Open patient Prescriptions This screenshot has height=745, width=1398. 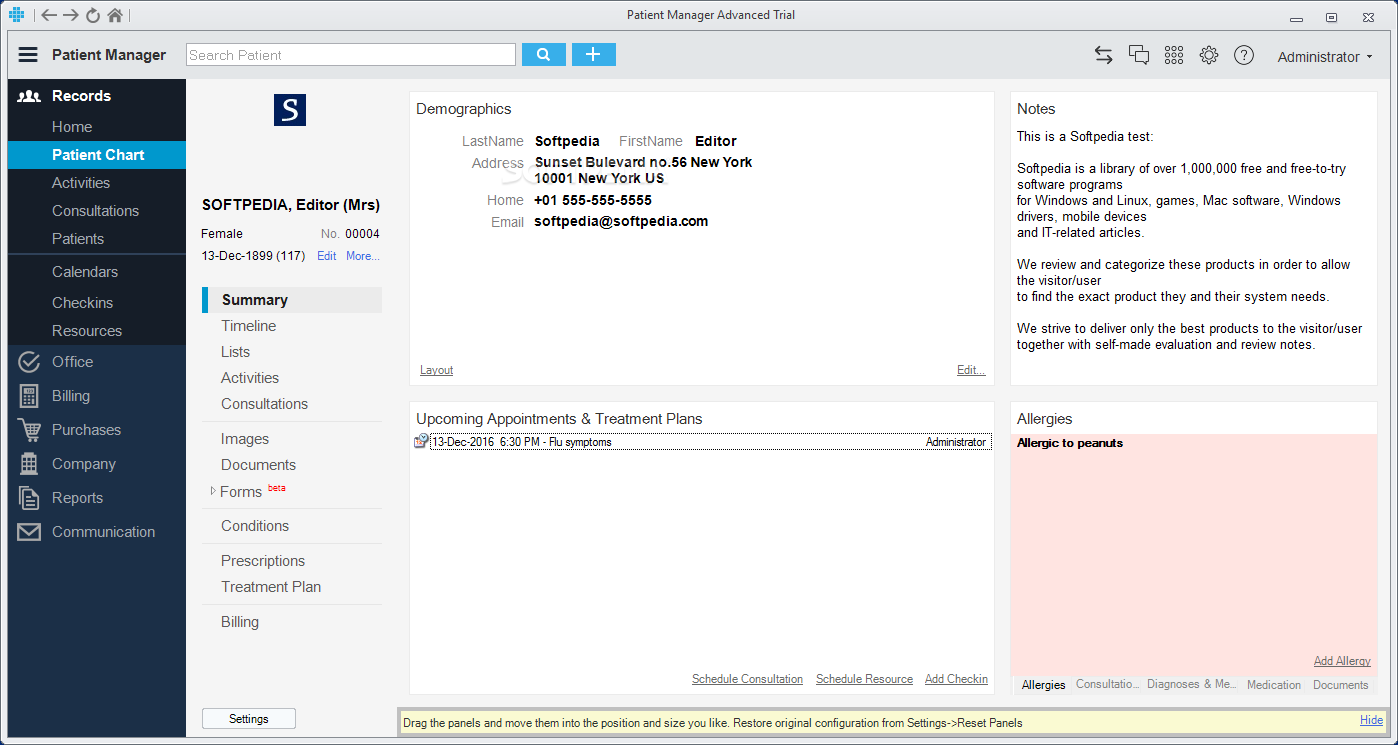(x=263, y=561)
